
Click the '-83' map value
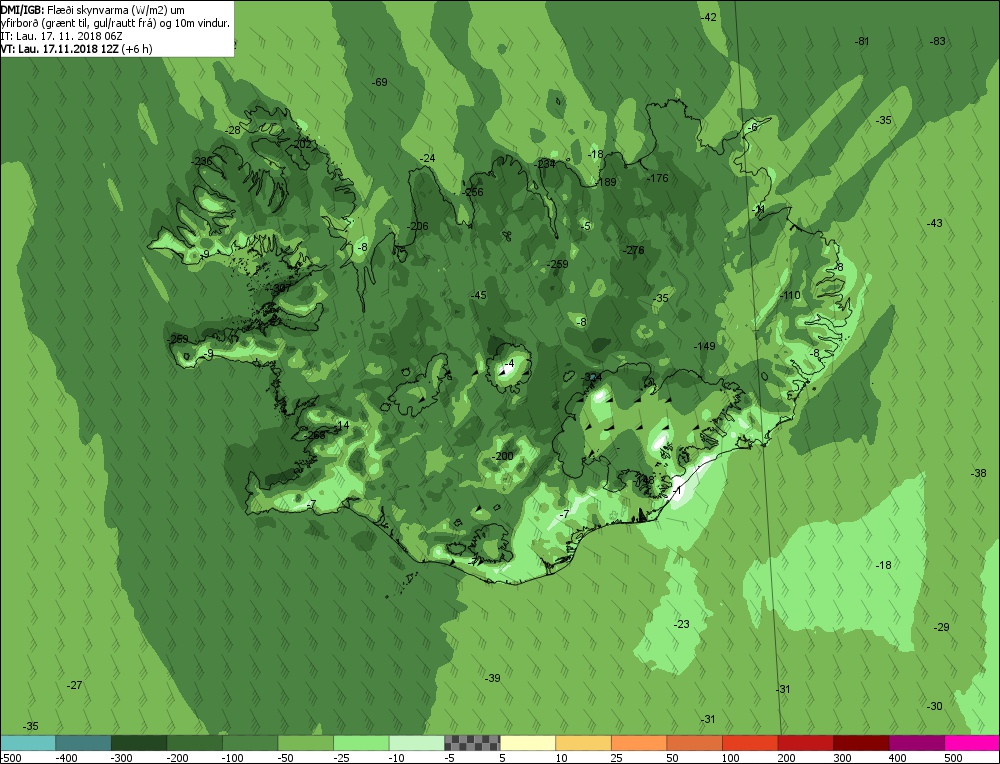coord(938,41)
